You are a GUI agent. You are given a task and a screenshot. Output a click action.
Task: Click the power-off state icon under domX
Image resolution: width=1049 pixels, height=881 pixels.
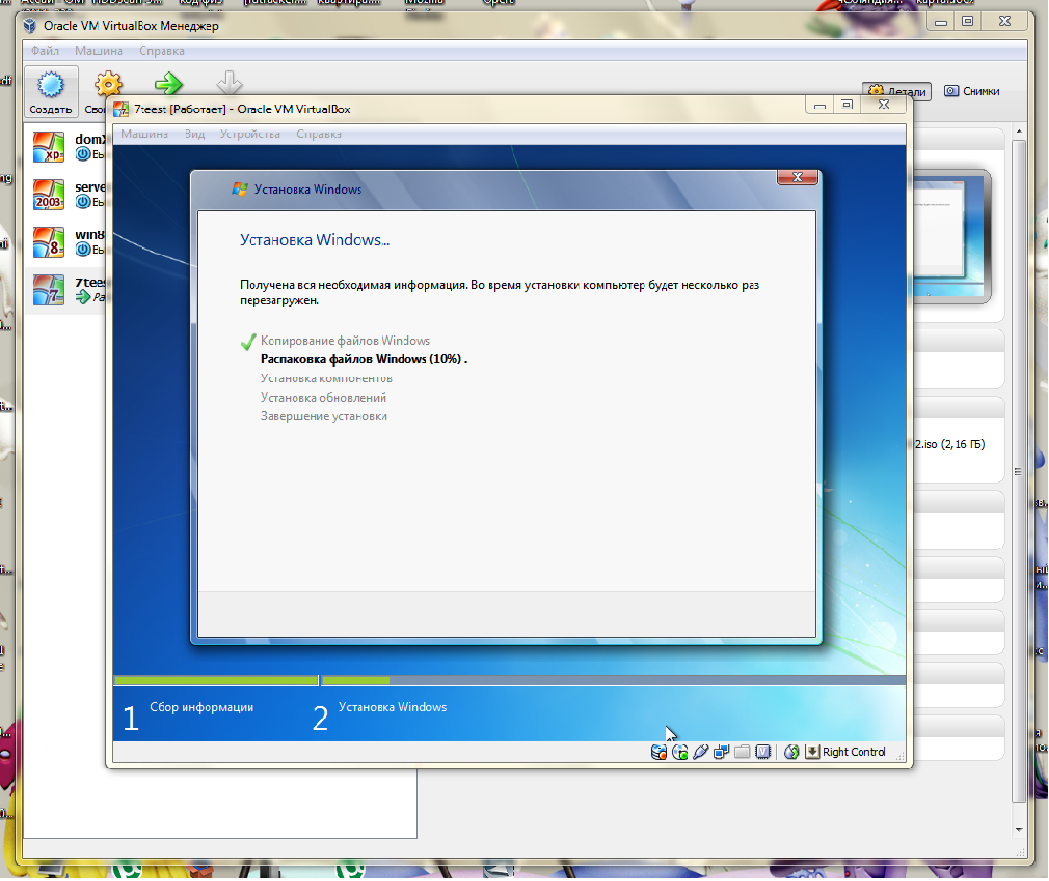coord(83,154)
